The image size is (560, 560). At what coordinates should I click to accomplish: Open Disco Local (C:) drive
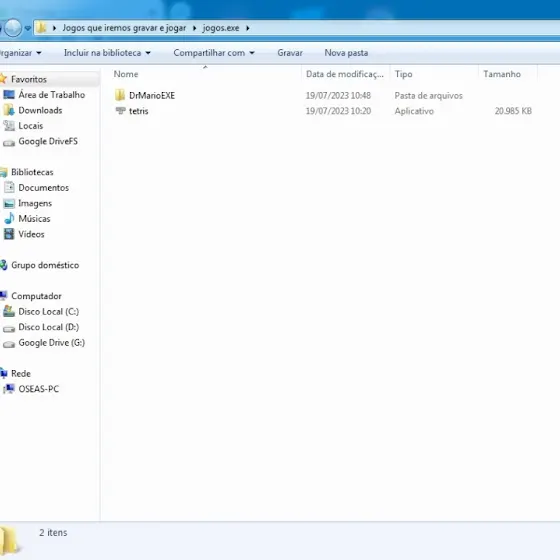pyautogui.click(x=49, y=312)
